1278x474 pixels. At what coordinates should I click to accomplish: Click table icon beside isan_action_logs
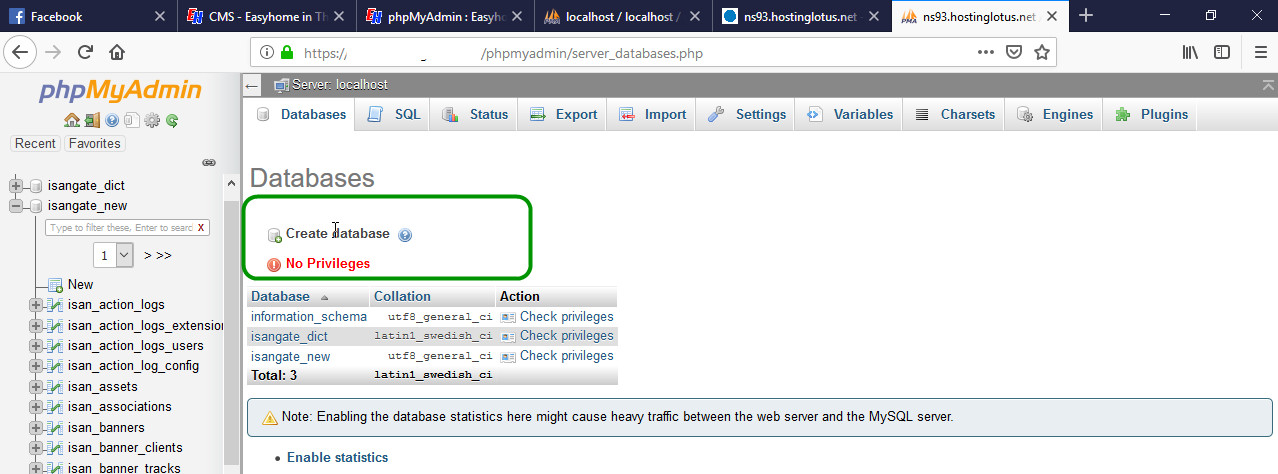(56, 305)
